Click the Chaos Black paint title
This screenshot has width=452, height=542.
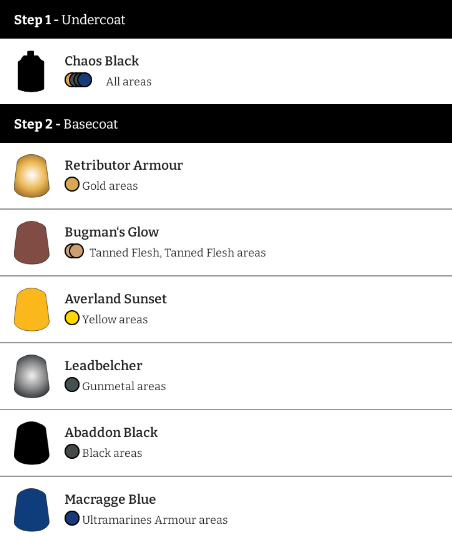coord(102,61)
